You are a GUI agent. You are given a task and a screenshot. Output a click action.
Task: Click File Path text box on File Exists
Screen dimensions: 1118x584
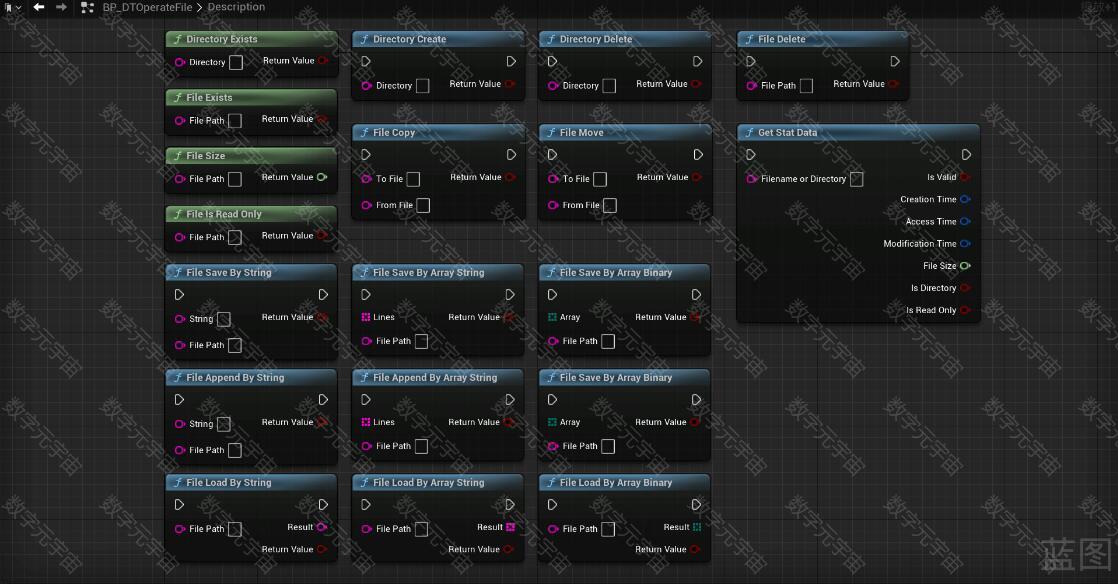pos(235,121)
